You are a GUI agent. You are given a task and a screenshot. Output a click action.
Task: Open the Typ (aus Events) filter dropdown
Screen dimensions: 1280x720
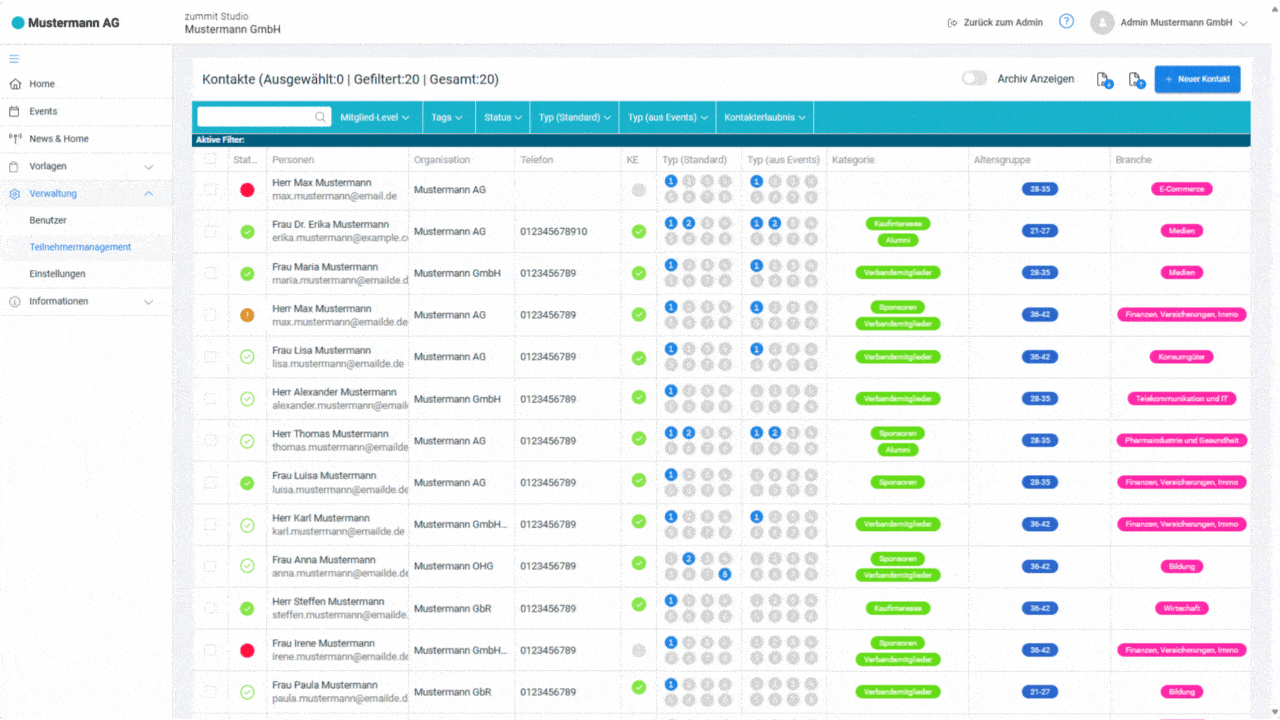[x=668, y=117]
